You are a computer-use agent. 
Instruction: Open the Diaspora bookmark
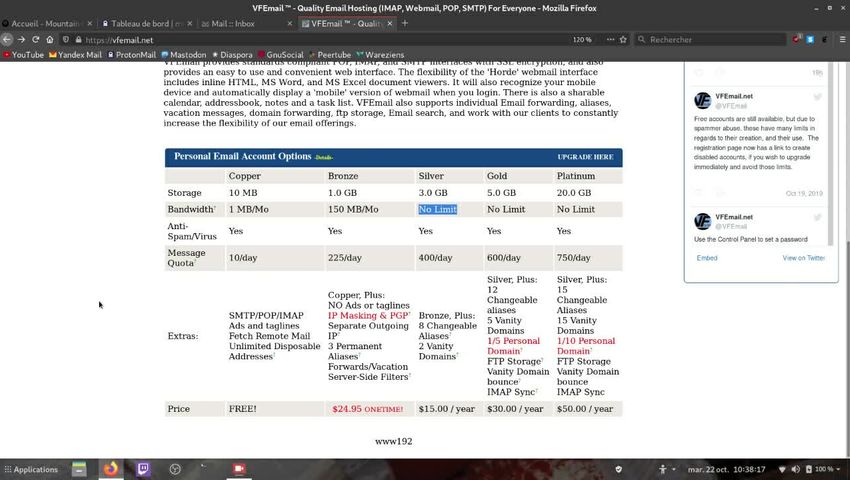(232, 55)
